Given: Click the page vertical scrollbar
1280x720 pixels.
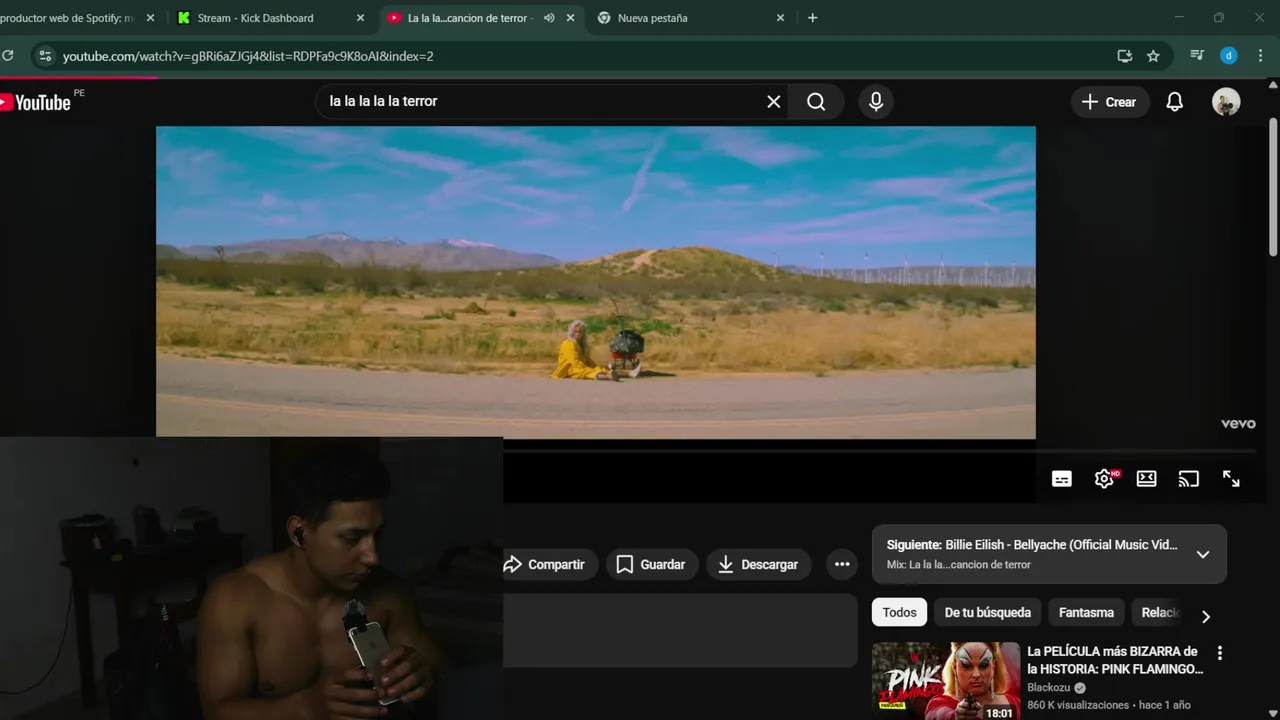Looking at the screenshot, I should tap(1273, 185).
